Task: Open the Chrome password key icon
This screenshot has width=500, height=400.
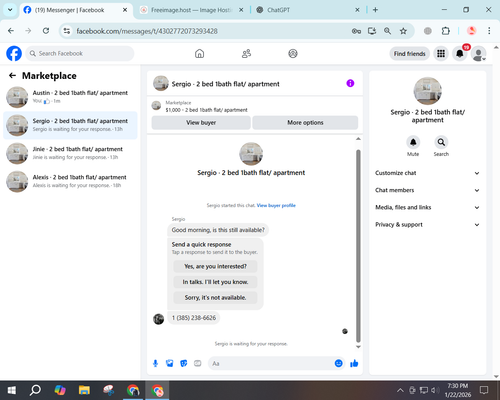Action: [x=356, y=31]
